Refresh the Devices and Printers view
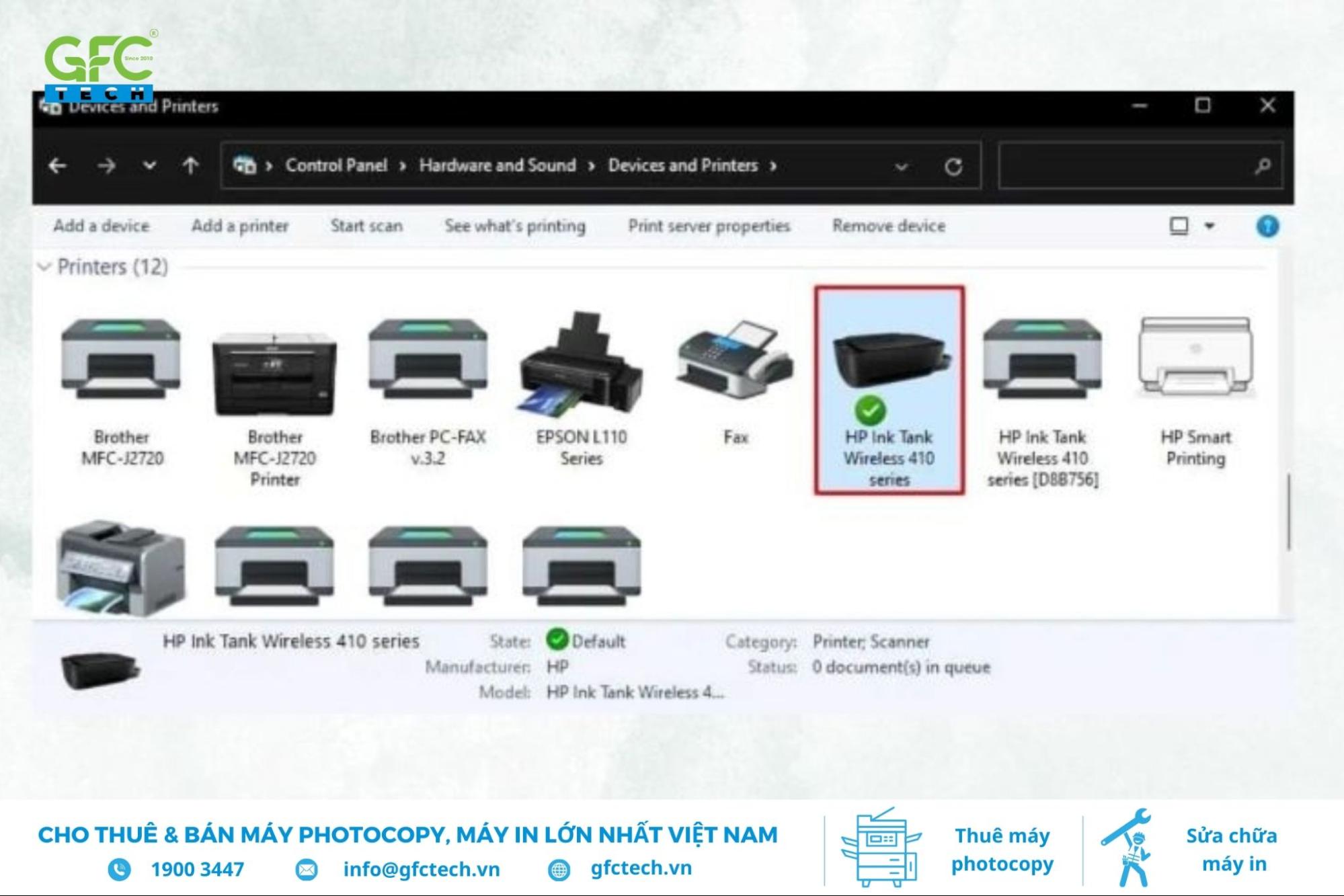The height and width of the screenshot is (896, 1344). 953,166
